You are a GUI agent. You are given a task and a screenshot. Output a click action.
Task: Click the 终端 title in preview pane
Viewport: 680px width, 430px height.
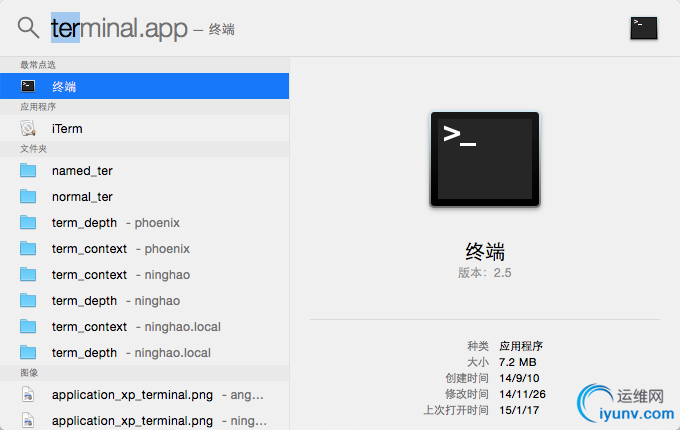485,251
